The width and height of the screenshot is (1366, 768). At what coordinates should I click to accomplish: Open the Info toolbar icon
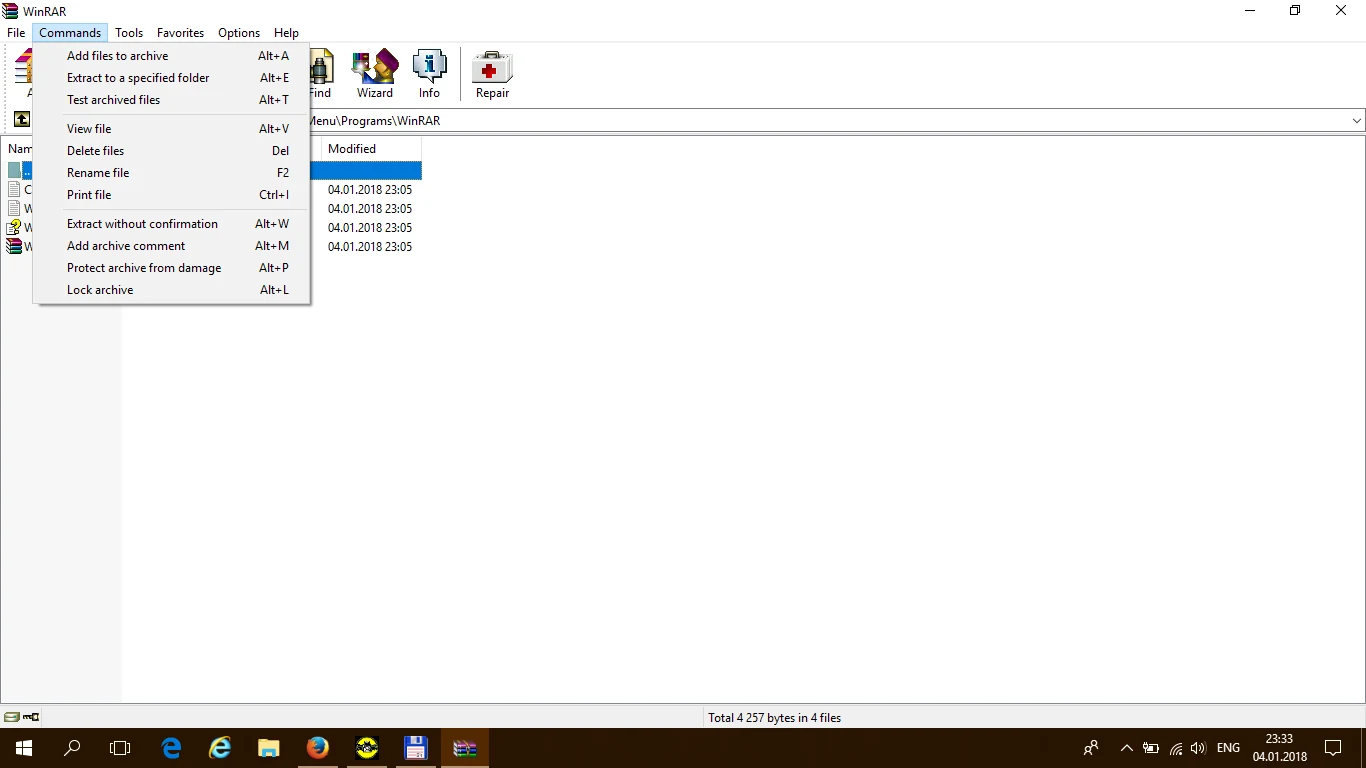(429, 74)
